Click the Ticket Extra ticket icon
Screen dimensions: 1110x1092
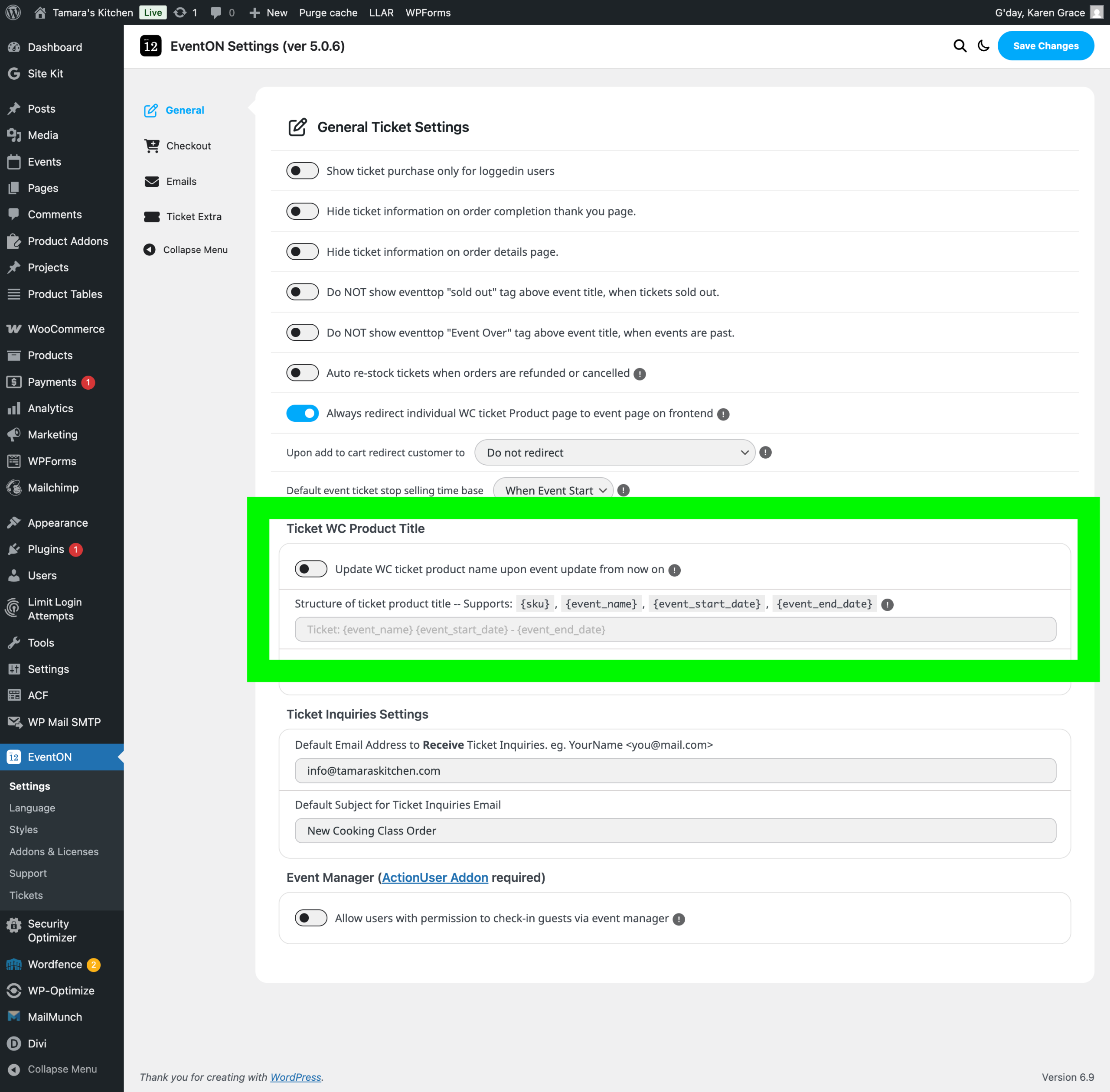151,216
